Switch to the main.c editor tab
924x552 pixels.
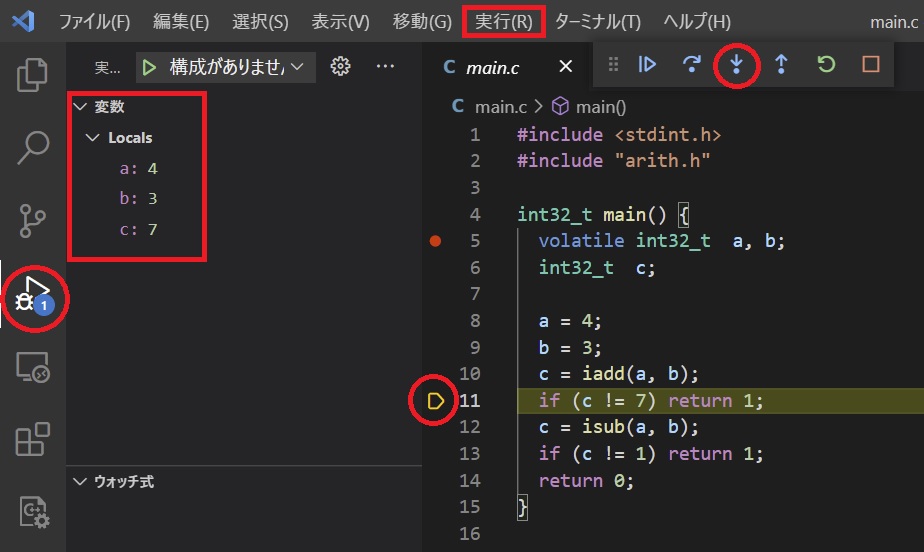[x=492, y=68]
